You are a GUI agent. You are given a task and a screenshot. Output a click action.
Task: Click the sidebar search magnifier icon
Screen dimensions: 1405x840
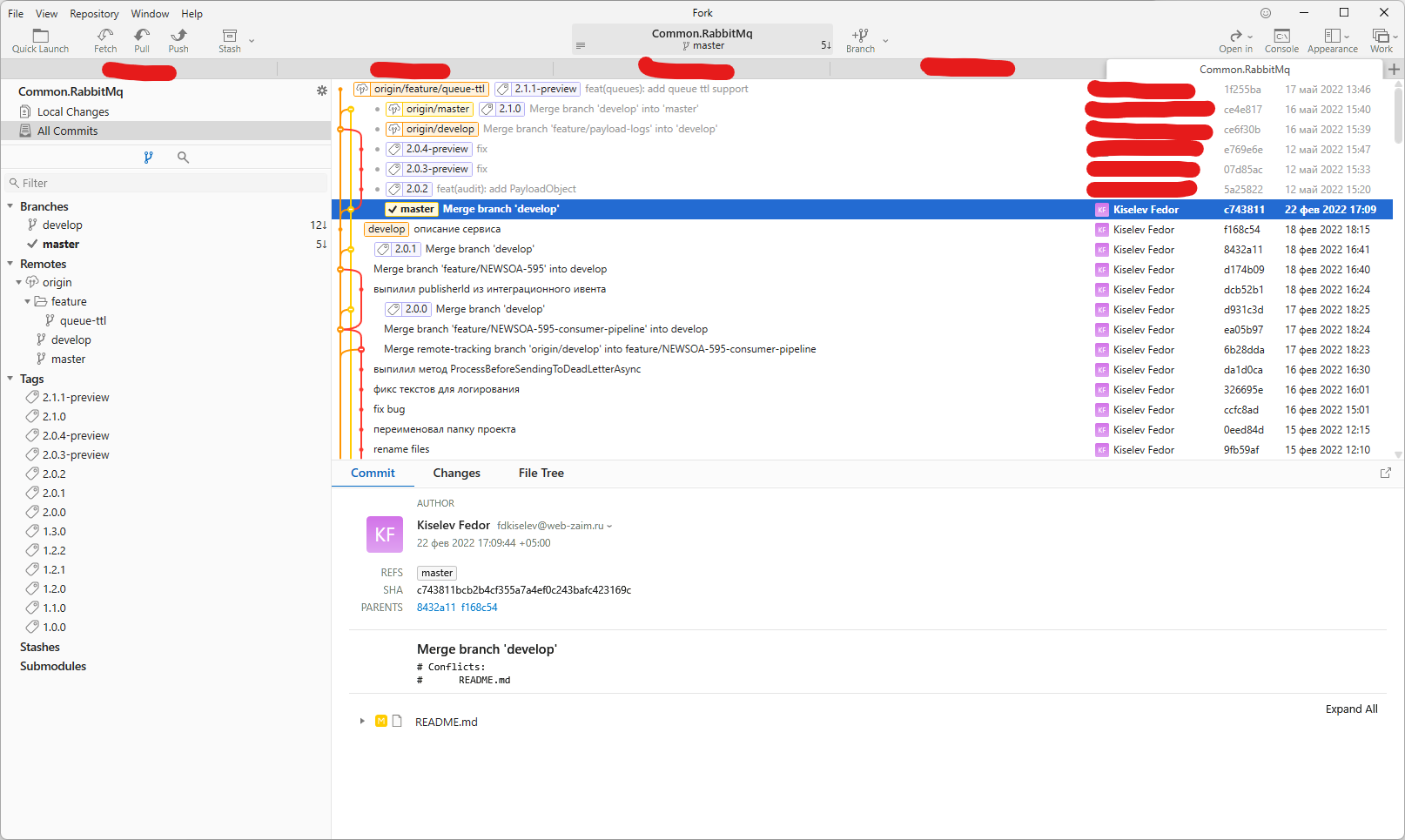(x=183, y=158)
